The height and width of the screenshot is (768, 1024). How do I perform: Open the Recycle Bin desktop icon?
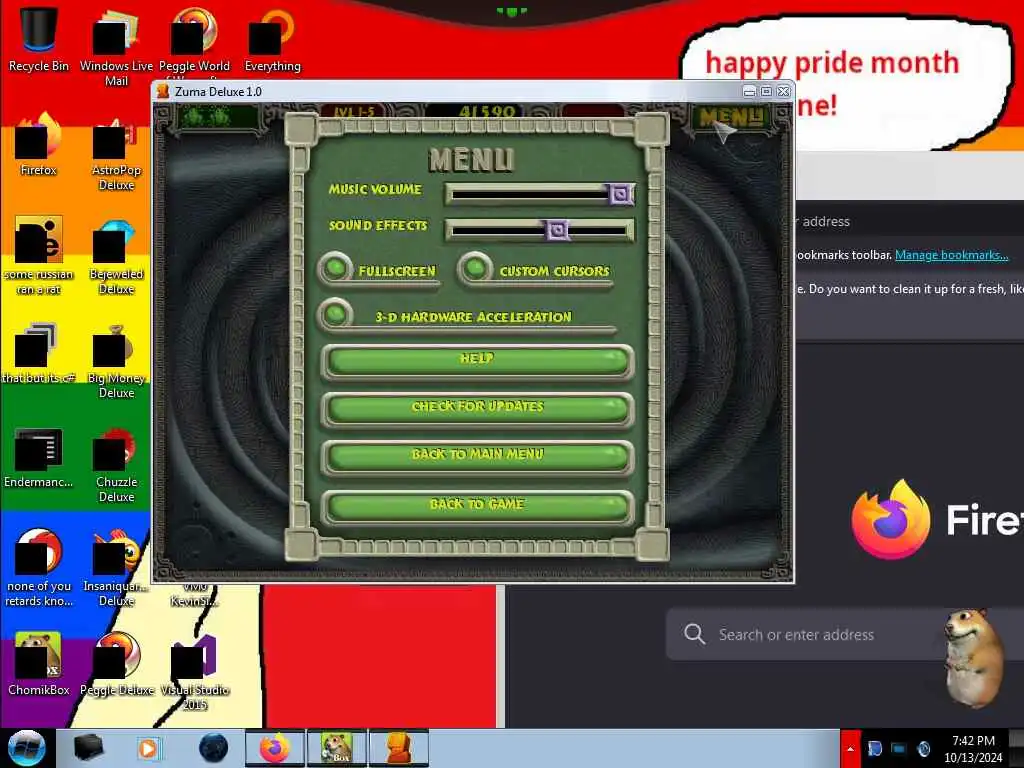coord(39,39)
